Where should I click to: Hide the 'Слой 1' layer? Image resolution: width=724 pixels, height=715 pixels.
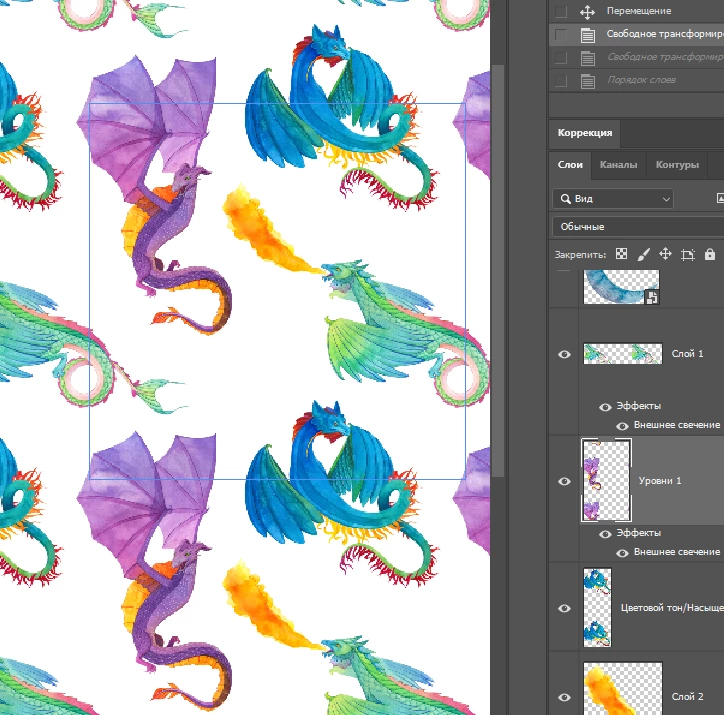(564, 354)
